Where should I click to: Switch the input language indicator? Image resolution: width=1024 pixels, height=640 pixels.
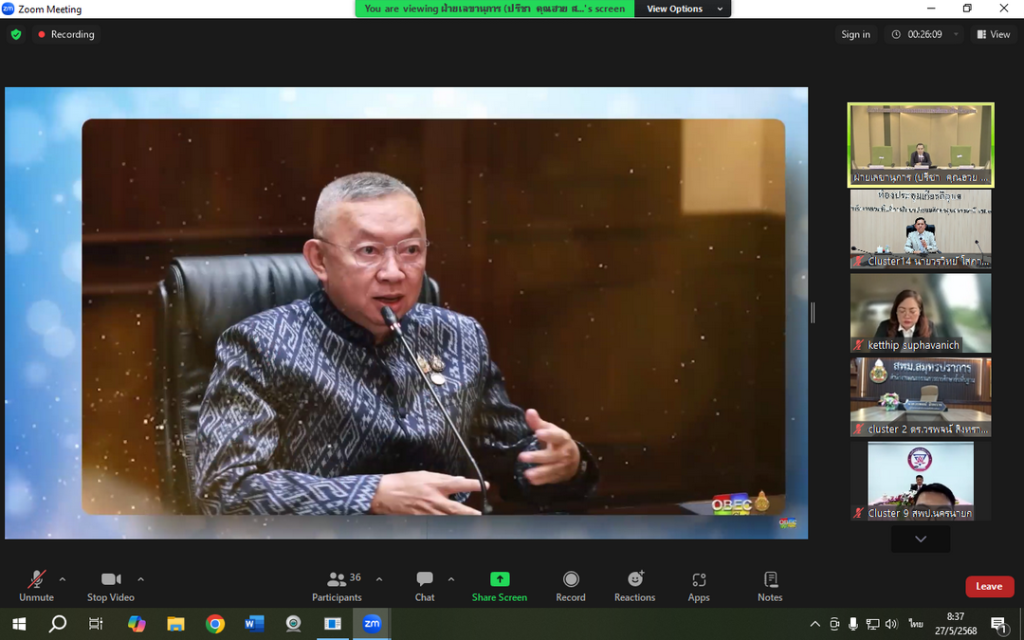pos(915,624)
